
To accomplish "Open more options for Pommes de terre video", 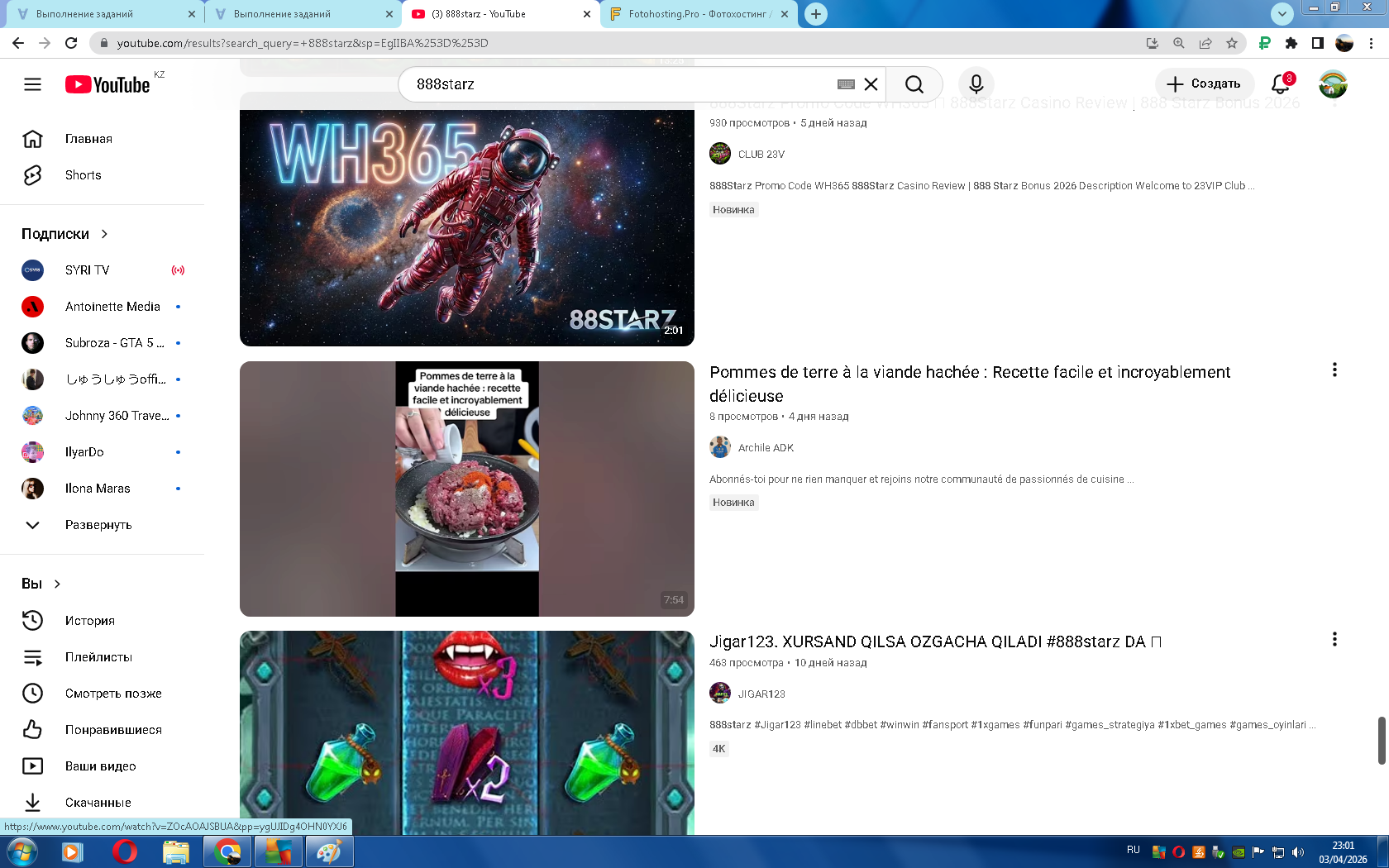I will coord(1334,370).
